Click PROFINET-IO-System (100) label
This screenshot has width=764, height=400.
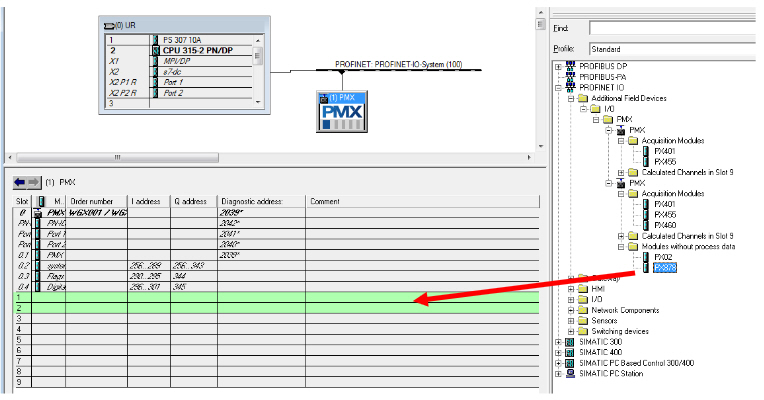399,64
